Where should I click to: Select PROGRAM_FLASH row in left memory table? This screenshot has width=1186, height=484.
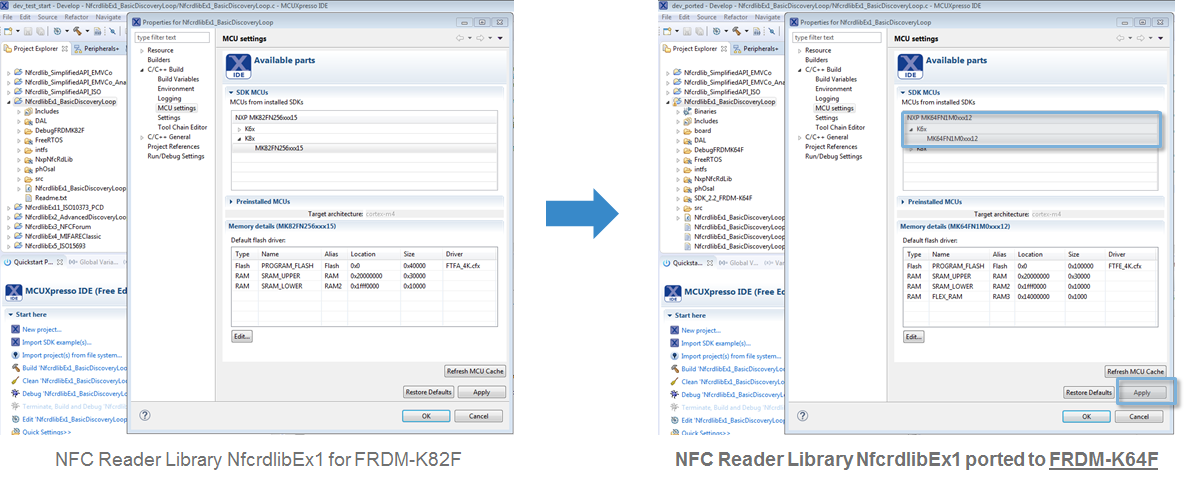click(x=364, y=266)
